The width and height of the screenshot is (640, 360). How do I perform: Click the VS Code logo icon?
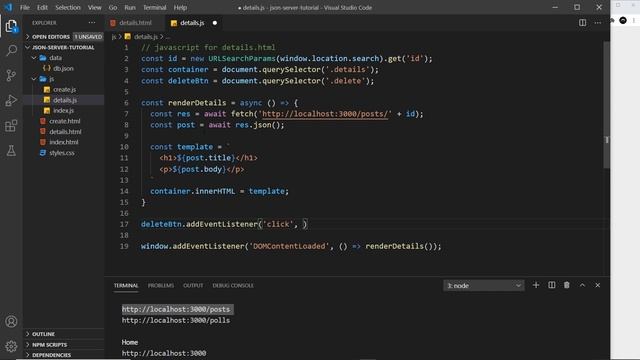click(x=8, y=7)
